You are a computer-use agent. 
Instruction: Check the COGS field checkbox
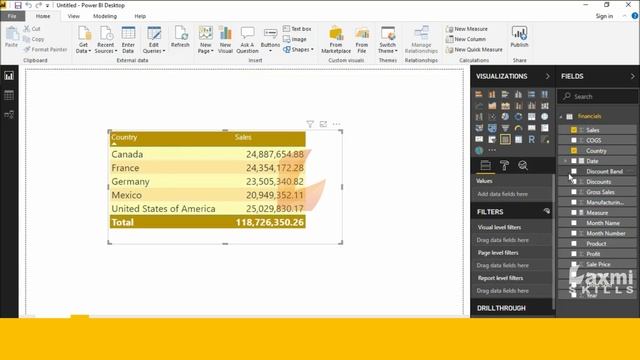click(x=574, y=140)
